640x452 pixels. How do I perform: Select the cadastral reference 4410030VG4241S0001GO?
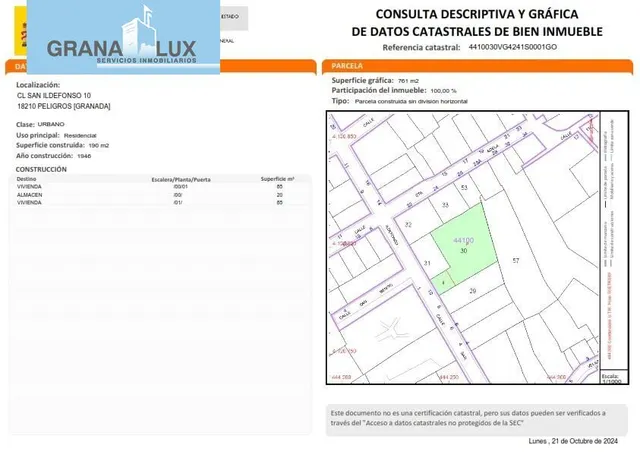pyautogui.click(x=512, y=47)
